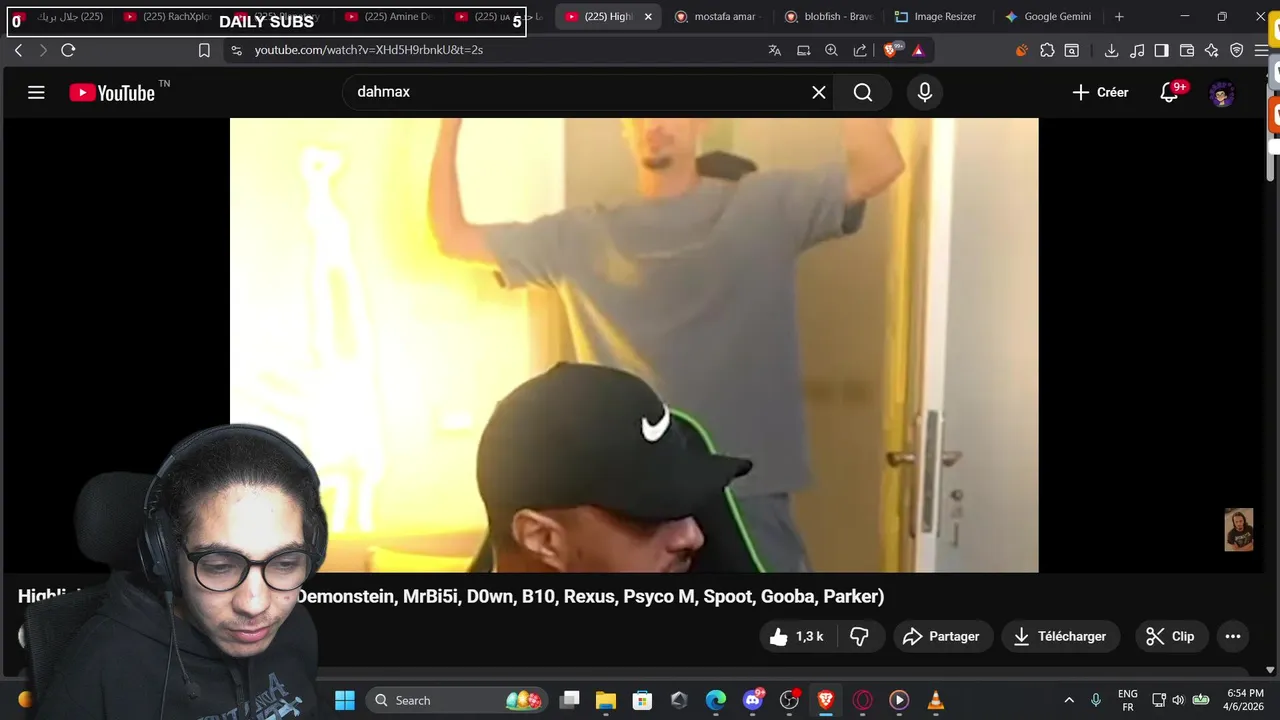Open the media control music note
Image resolution: width=1280 pixels, height=720 pixels.
coord(1136,50)
